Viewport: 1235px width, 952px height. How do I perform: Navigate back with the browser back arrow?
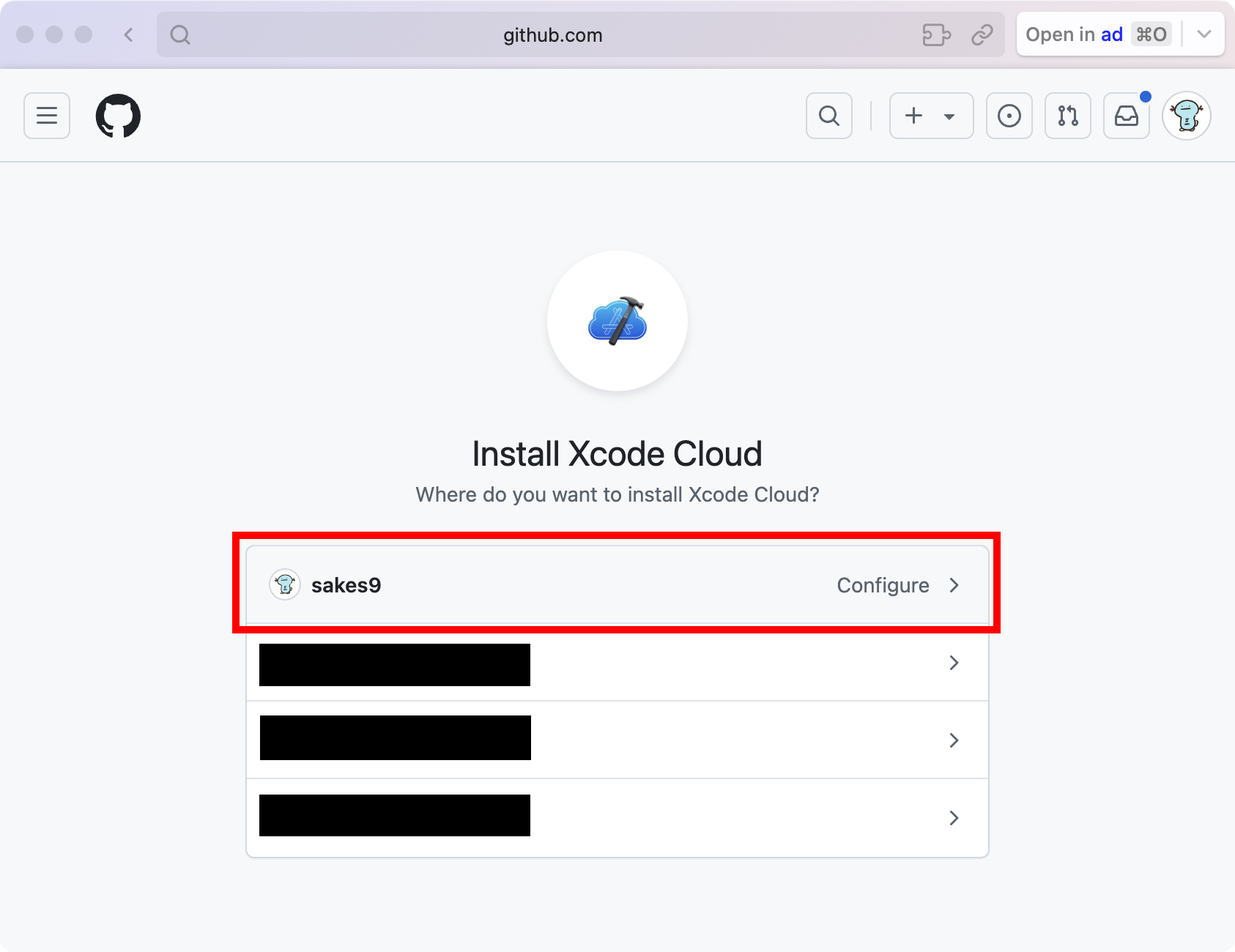click(x=129, y=34)
